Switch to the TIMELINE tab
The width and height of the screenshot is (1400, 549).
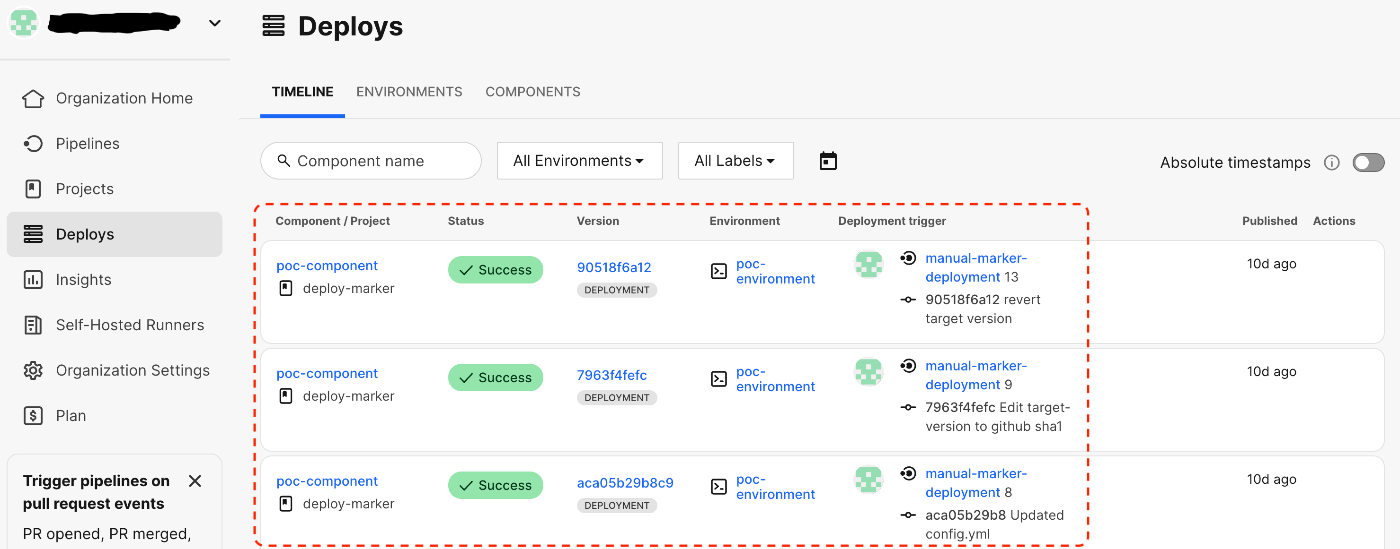coord(303,91)
